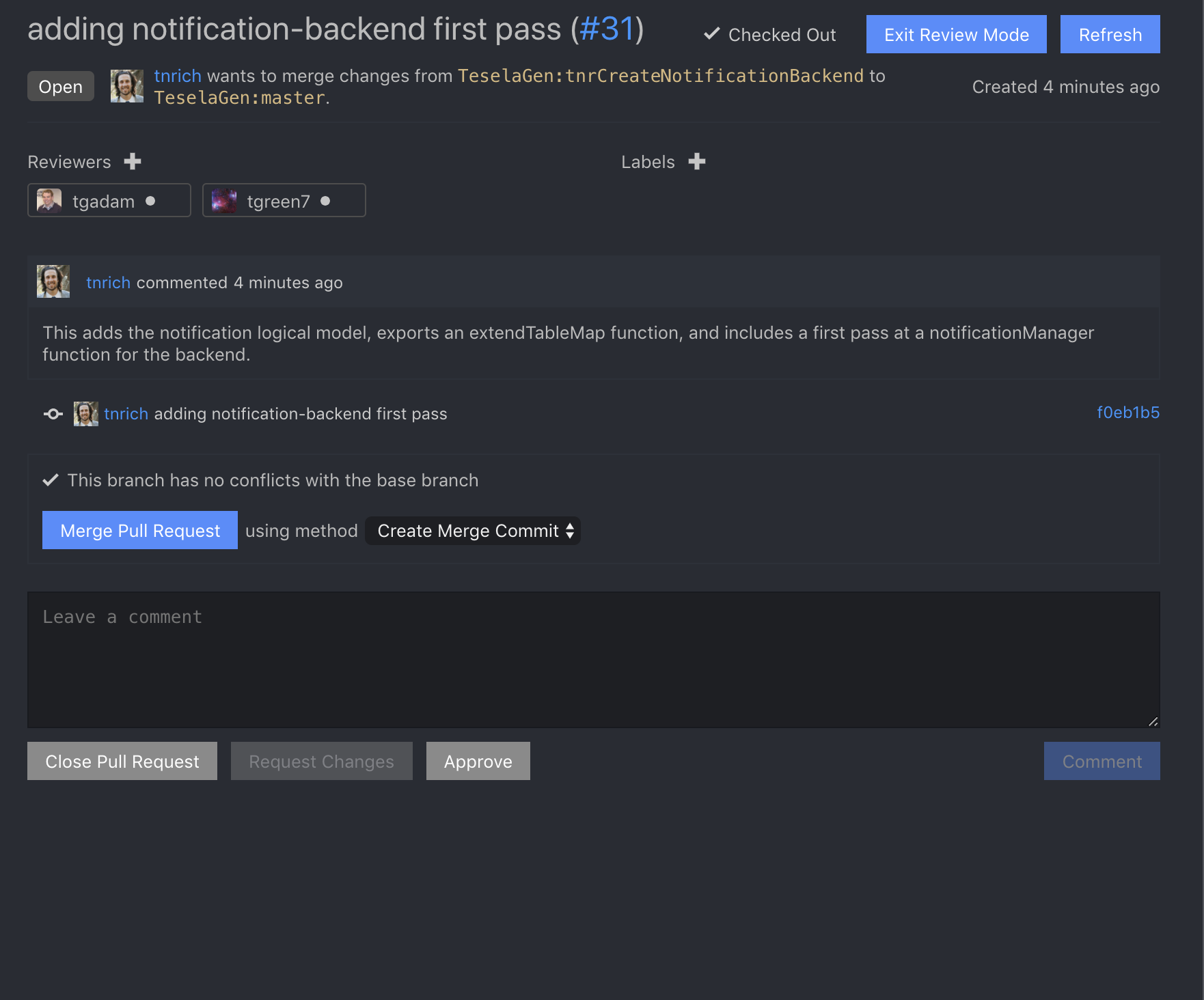Open commit f0eb1b5
This screenshot has width=1204, height=1000.
click(1128, 413)
